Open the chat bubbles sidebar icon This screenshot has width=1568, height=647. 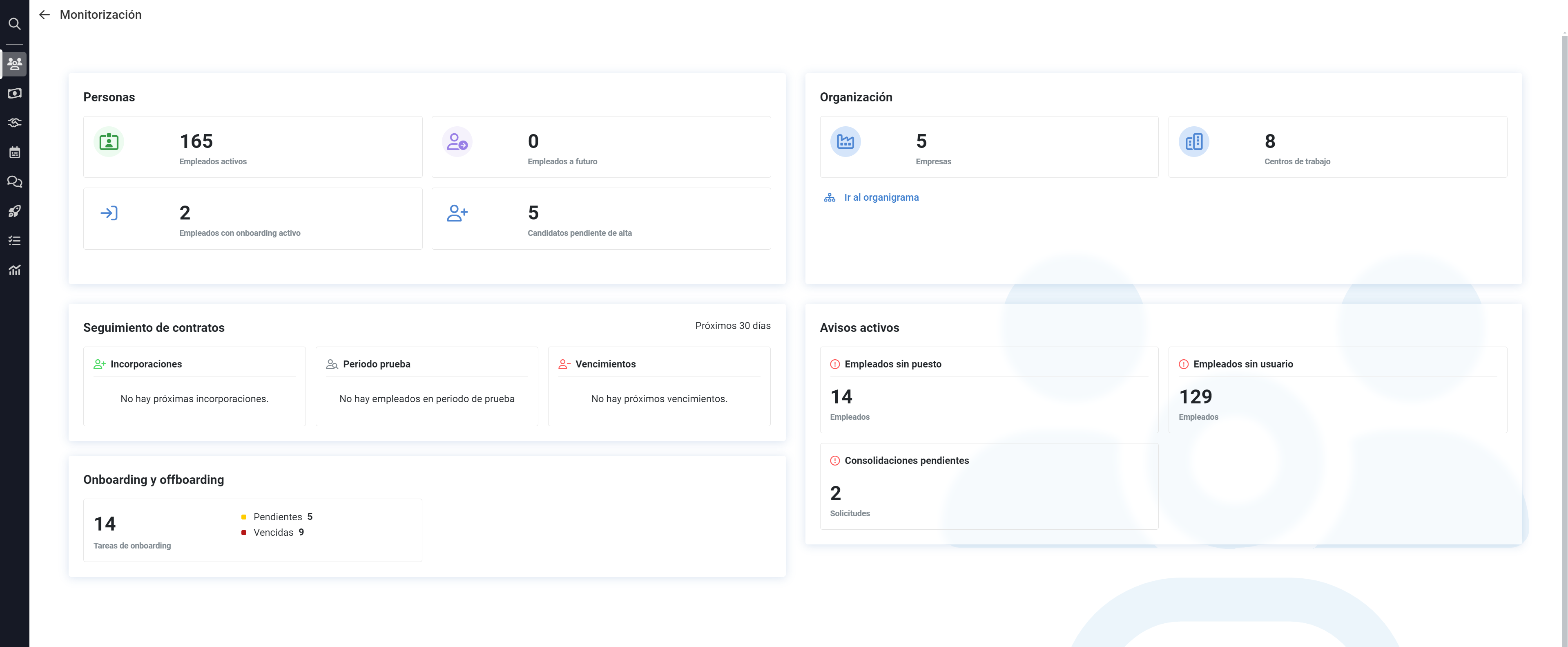click(x=15, y=181)
